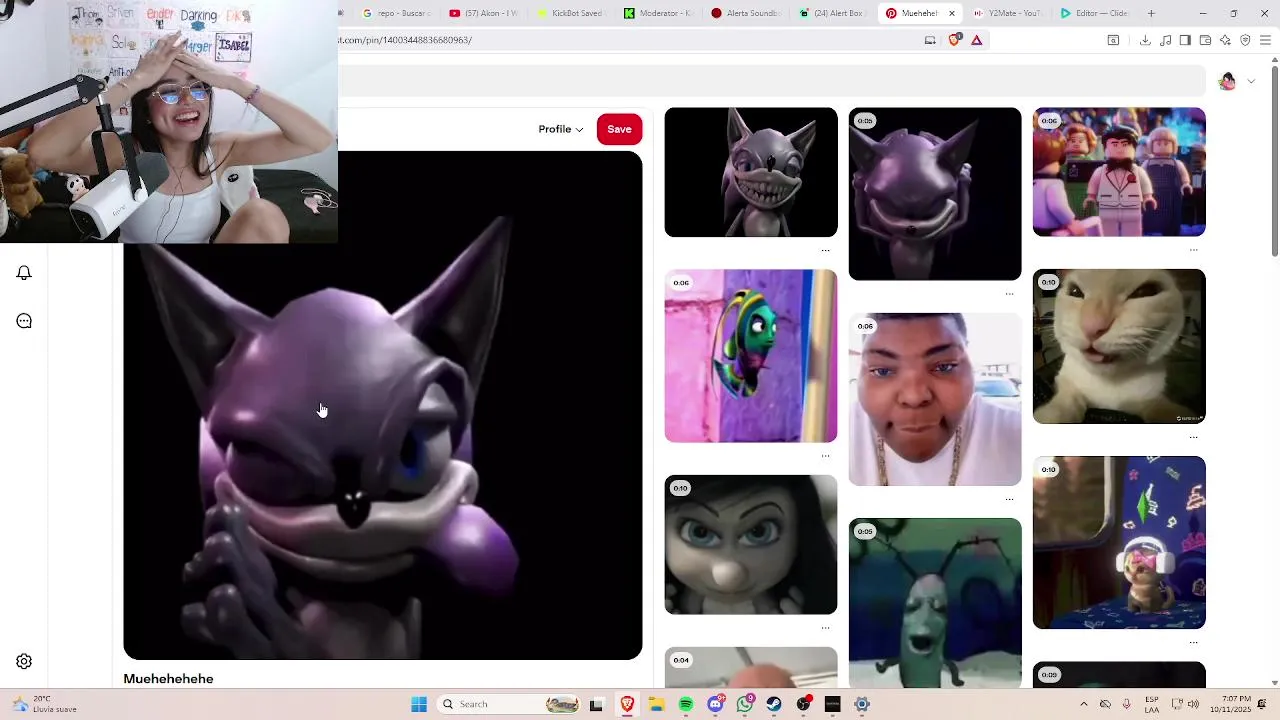This screenshot has width=1280, height=720.
Task: Open File Explorer from taskbar
Action: tap(656, 704)
